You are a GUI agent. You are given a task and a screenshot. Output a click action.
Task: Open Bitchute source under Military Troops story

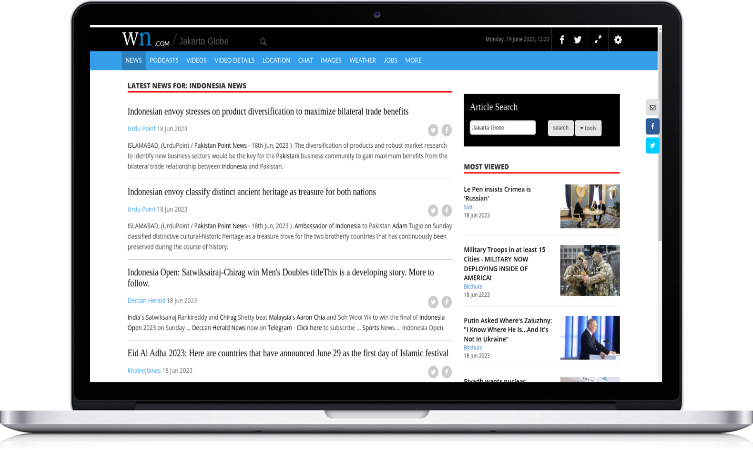[x=473, y=287]
